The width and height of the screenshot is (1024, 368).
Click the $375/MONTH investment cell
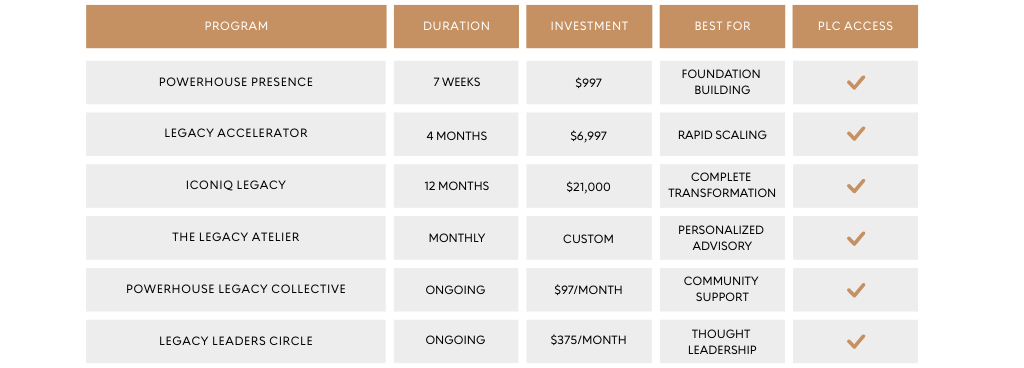[589, 341]
